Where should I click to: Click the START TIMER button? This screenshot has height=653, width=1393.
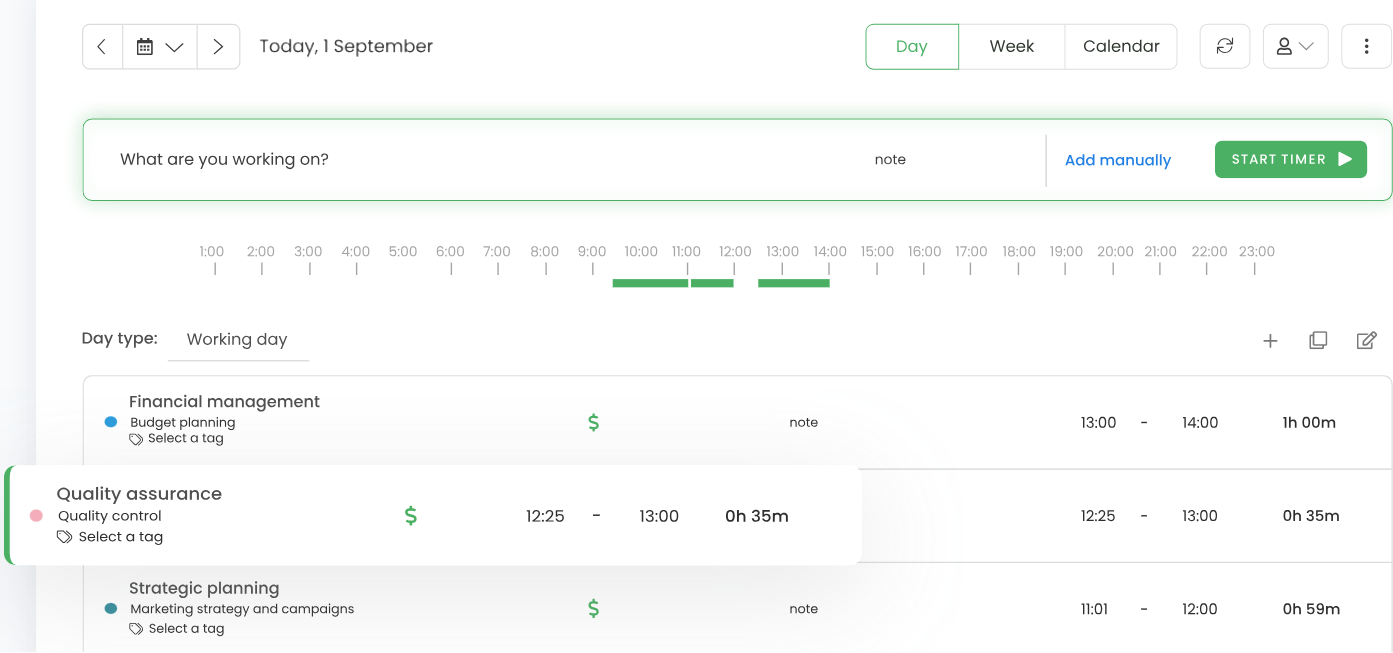pyautogui.click(x=1291, y=160)
